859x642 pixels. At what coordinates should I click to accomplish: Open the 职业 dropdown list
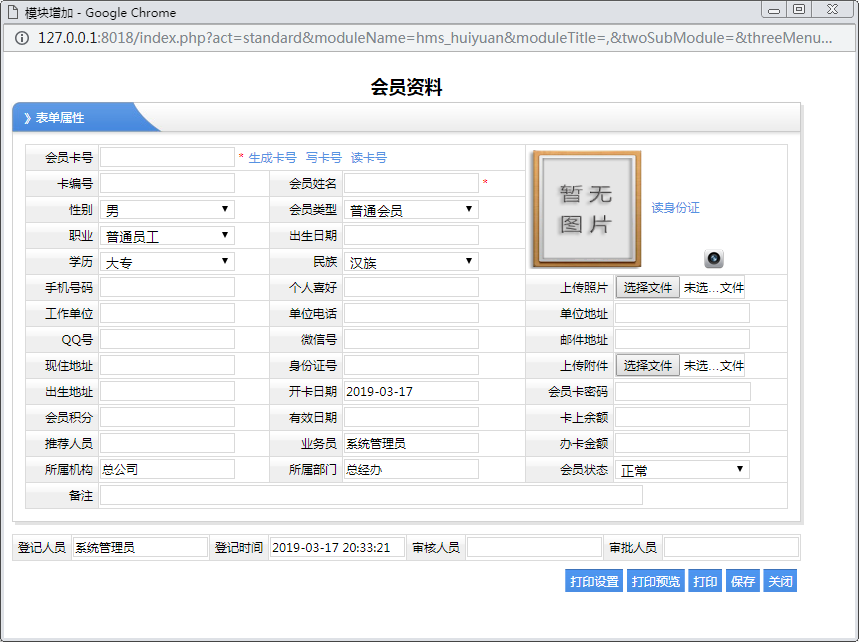167,236
